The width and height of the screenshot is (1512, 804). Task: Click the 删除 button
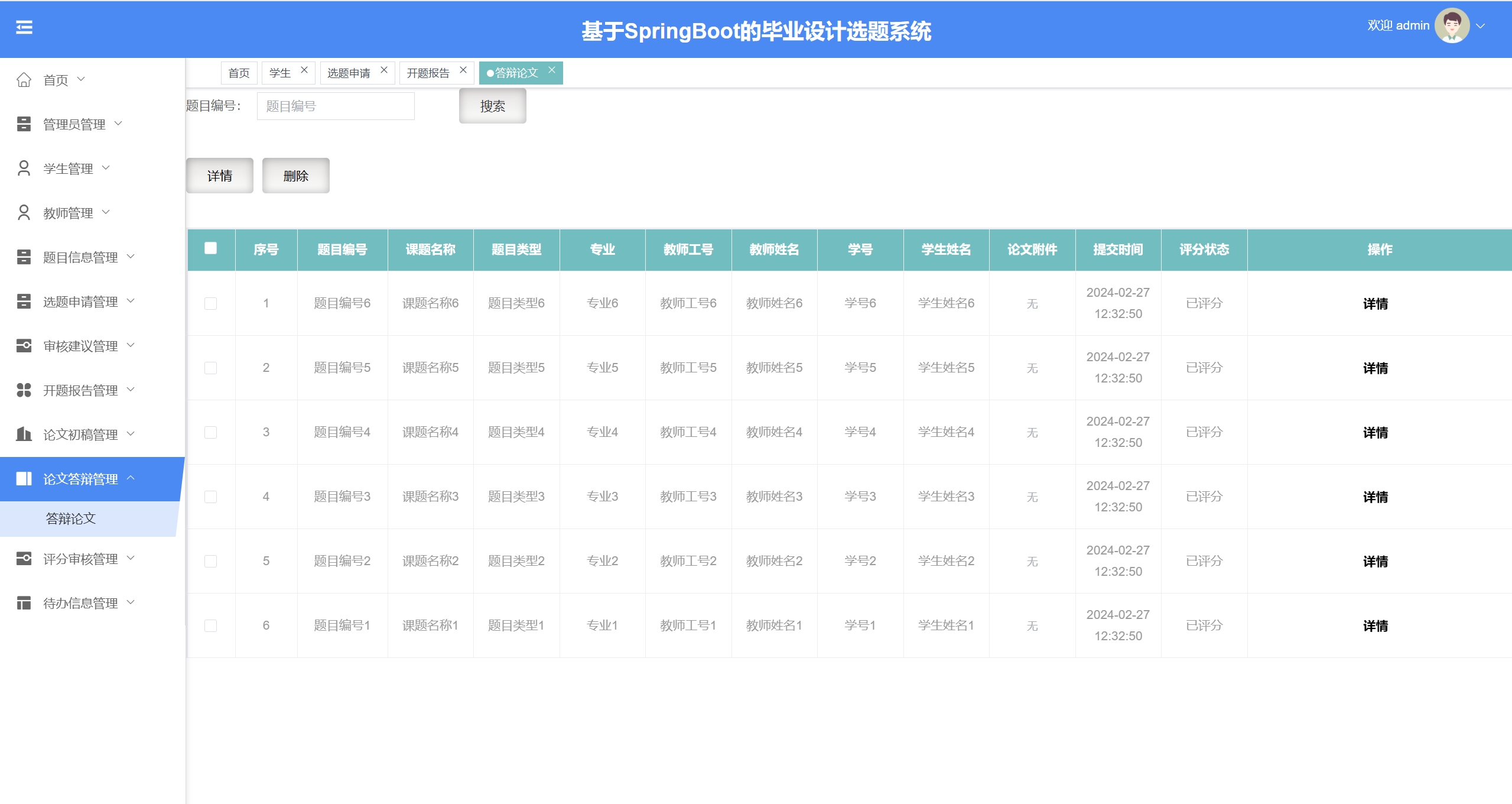click(x=296, y=176)
